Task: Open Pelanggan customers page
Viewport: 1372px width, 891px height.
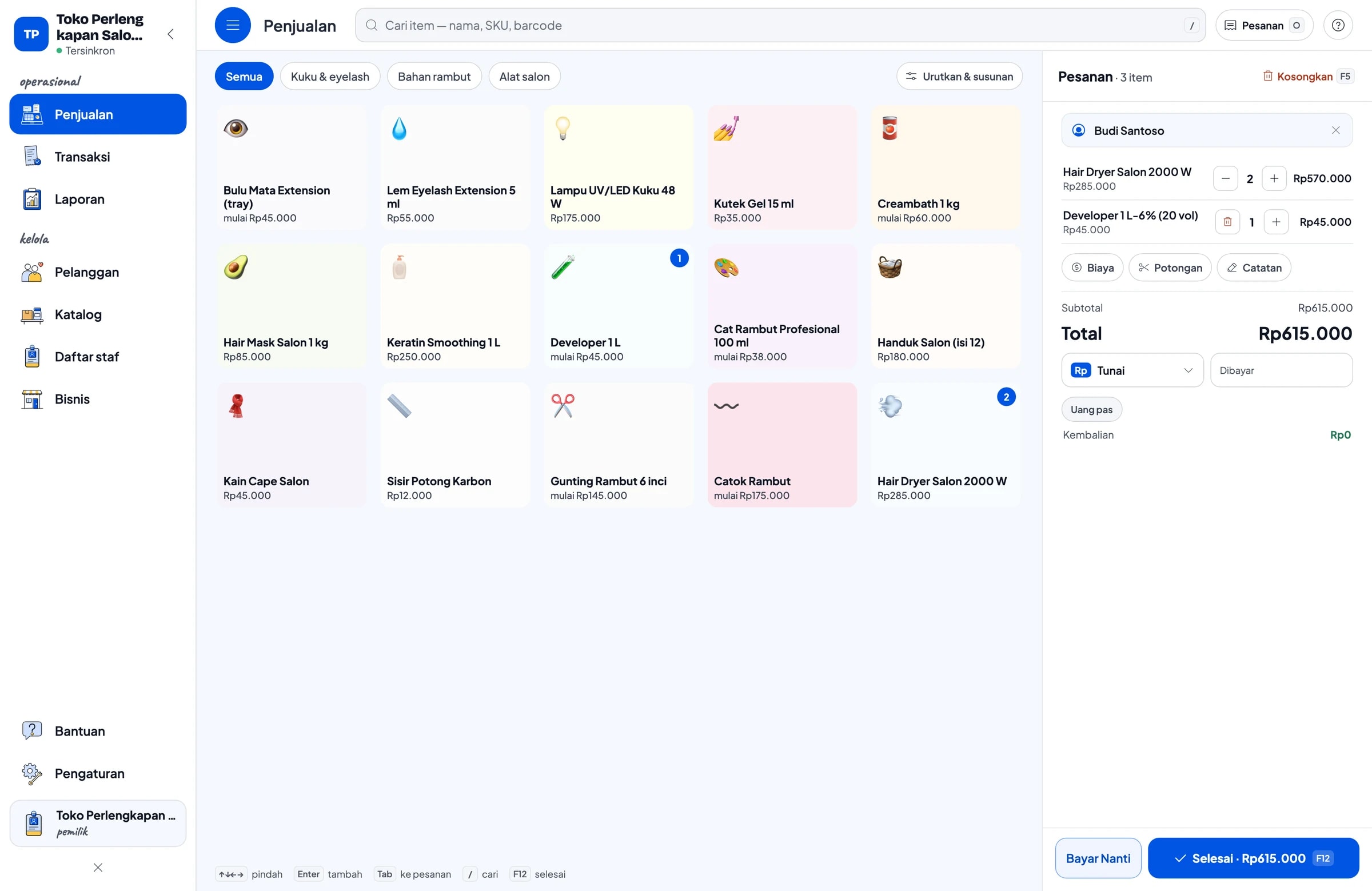Action: 98,272
